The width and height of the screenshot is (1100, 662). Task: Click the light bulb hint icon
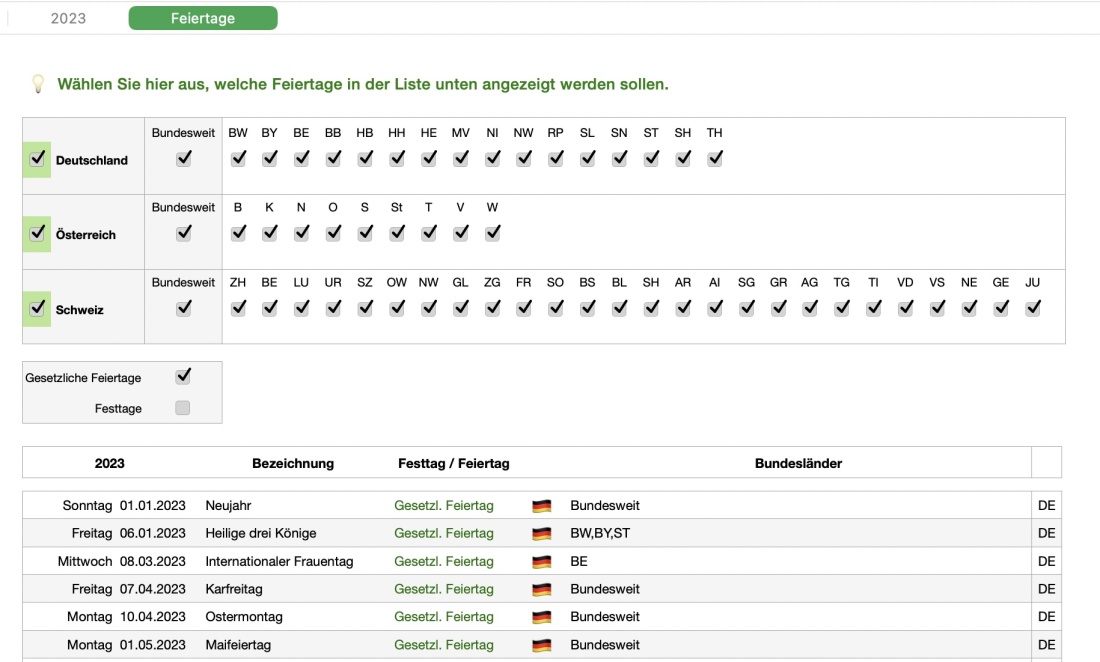click(38, 84)
